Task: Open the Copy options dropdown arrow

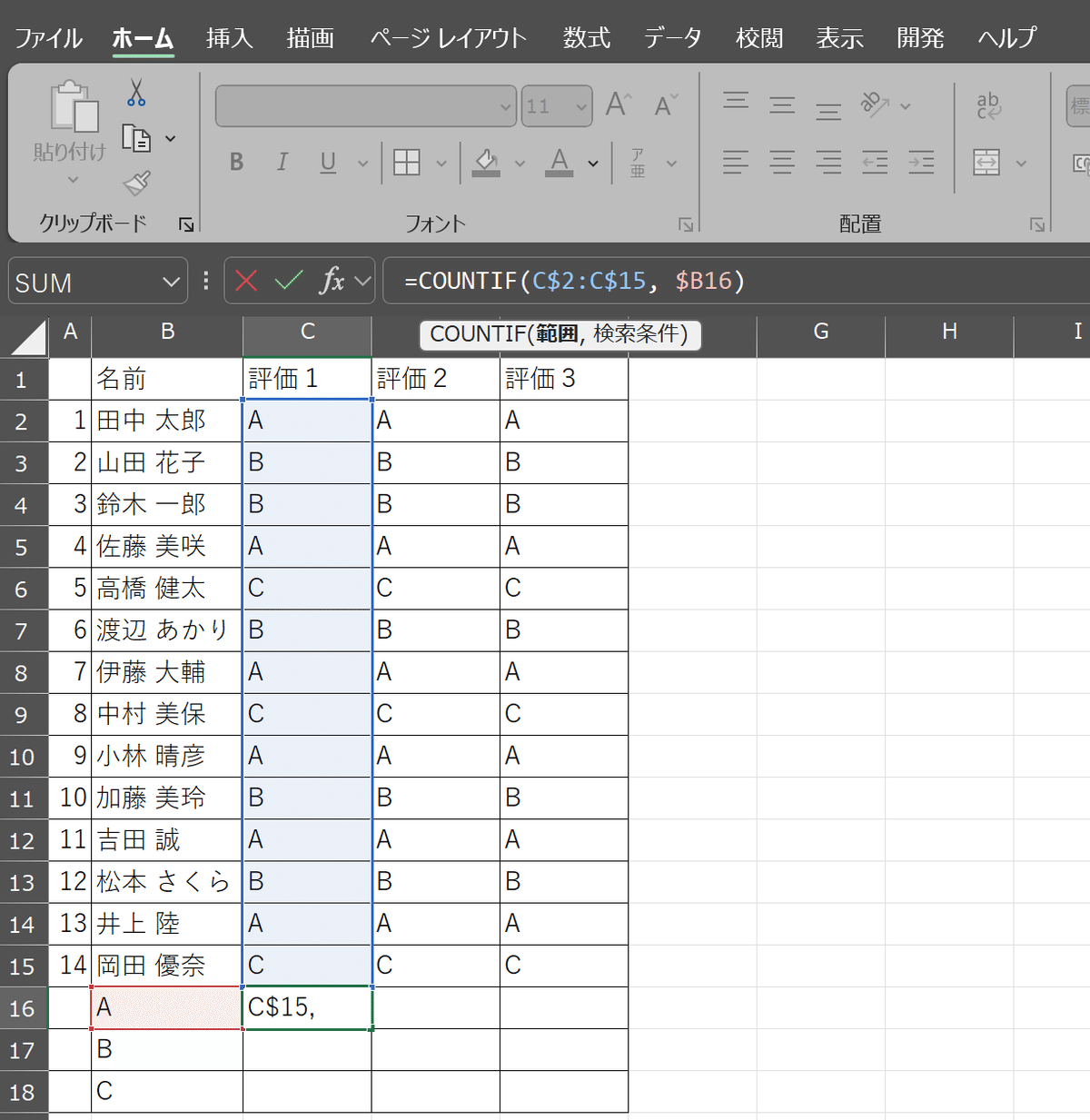Action: coord(170,139)
